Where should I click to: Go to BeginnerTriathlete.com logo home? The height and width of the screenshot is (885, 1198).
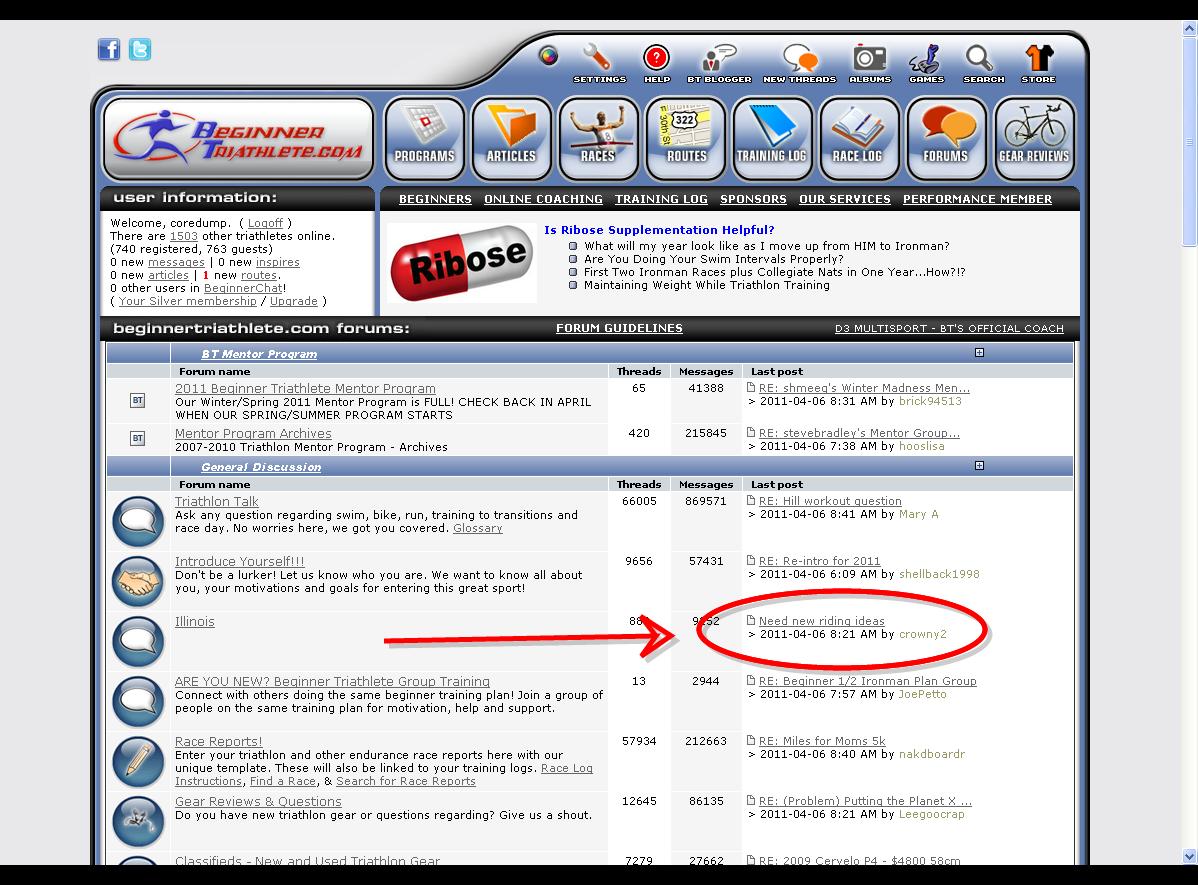click(x=238, y=138)
